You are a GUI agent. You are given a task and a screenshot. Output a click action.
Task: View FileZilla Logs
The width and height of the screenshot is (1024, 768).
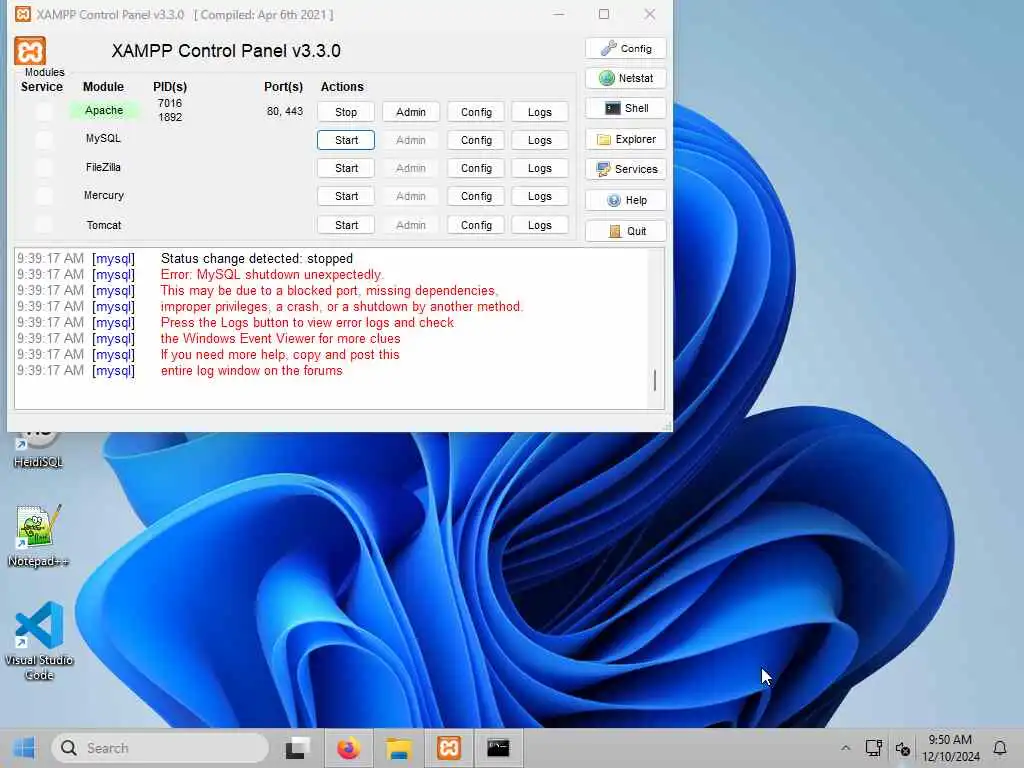[539, 168]
